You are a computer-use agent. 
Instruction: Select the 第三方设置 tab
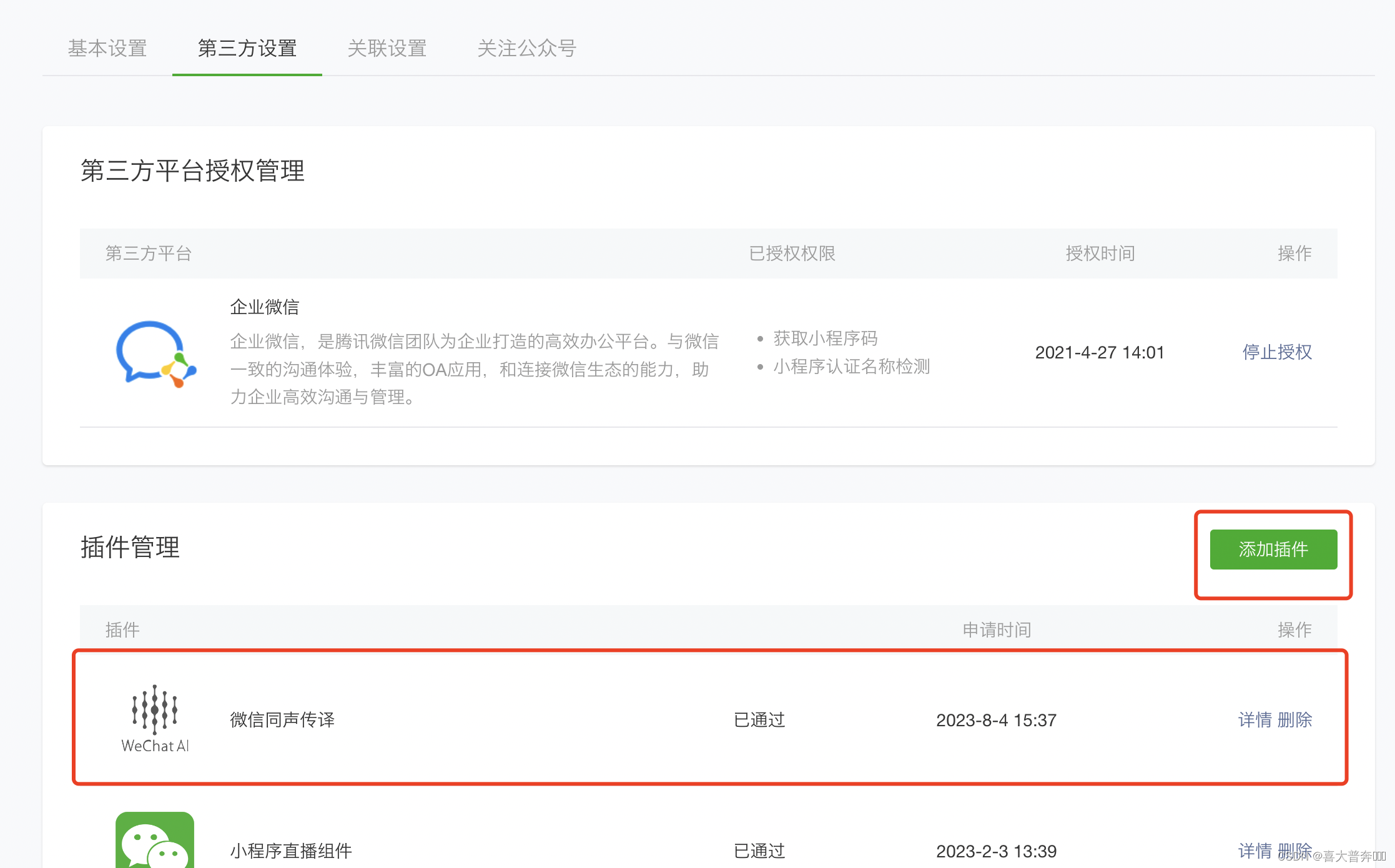247,48
